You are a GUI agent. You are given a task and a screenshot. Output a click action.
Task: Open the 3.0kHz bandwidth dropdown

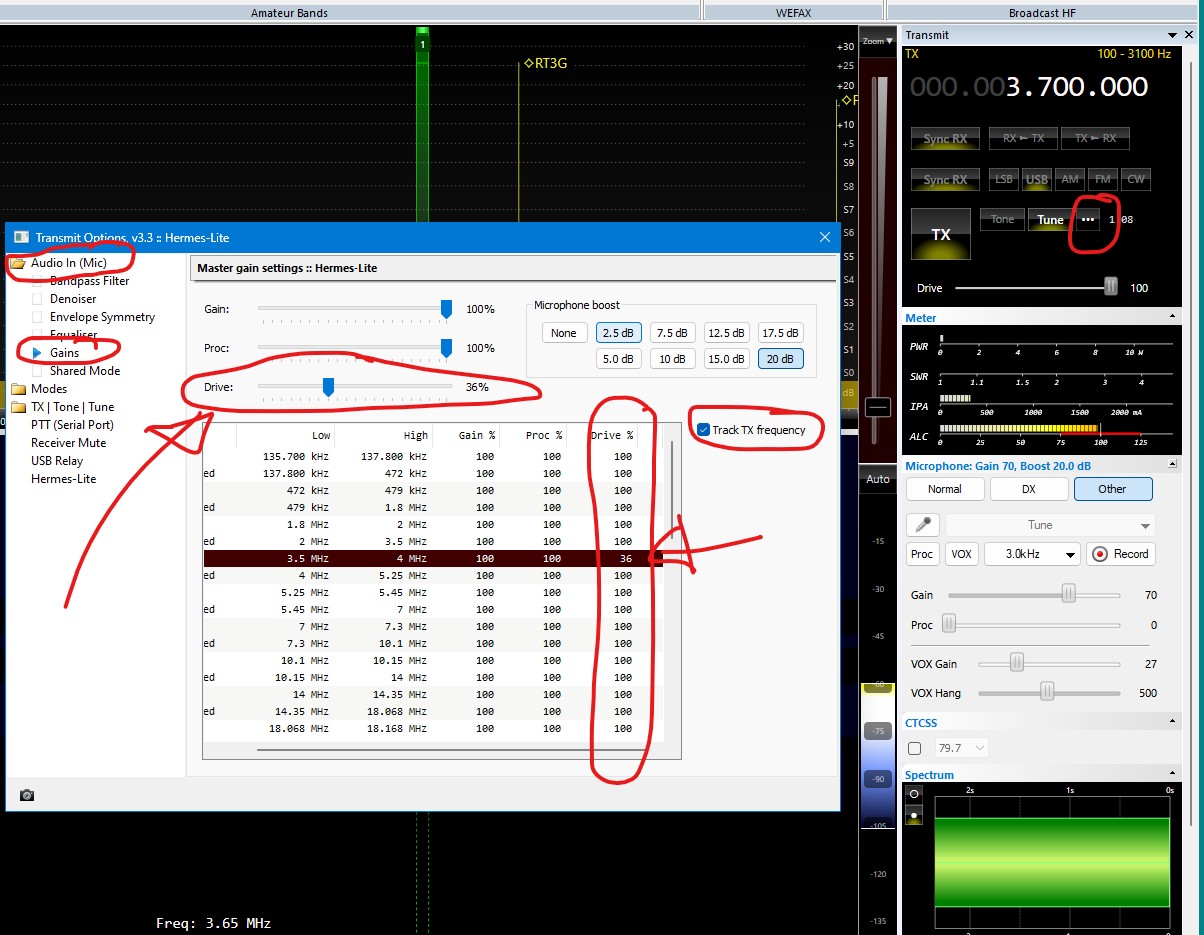[x=1032, y=554]
